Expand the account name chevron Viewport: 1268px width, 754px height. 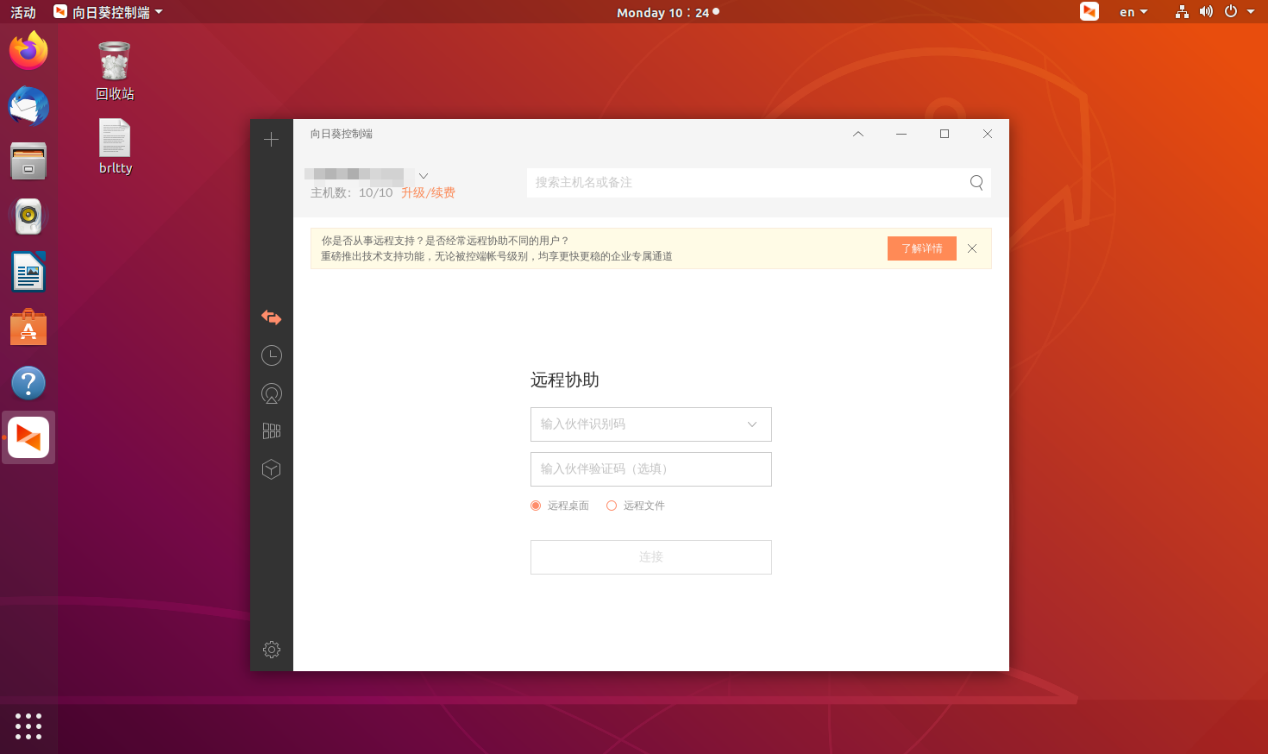pos(423,176)
